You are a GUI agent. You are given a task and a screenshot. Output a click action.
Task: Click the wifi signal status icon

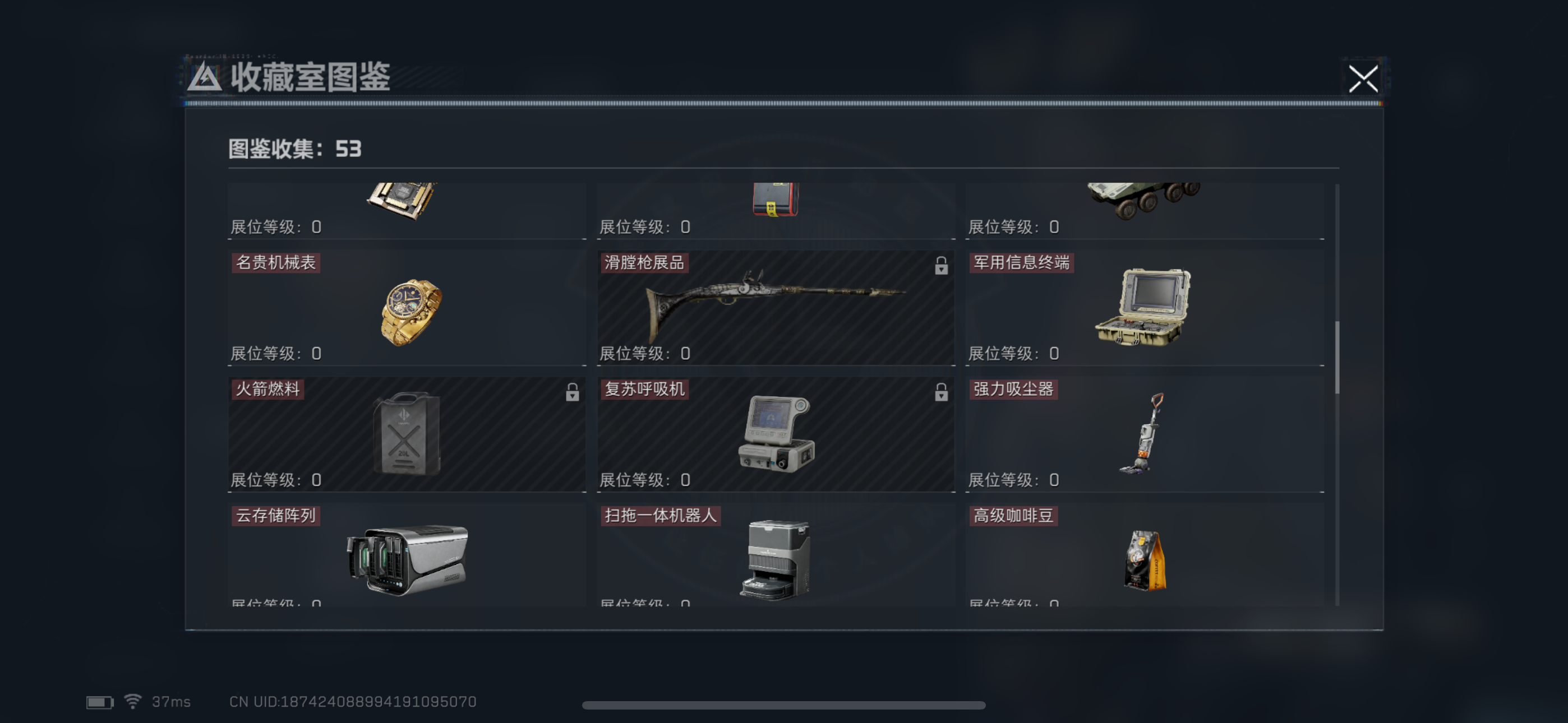[133, 701]
